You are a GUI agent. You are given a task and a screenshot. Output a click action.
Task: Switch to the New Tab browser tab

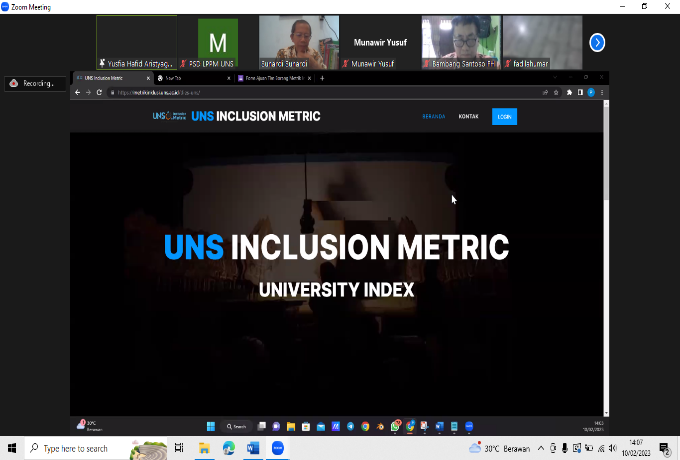point(191,78)
